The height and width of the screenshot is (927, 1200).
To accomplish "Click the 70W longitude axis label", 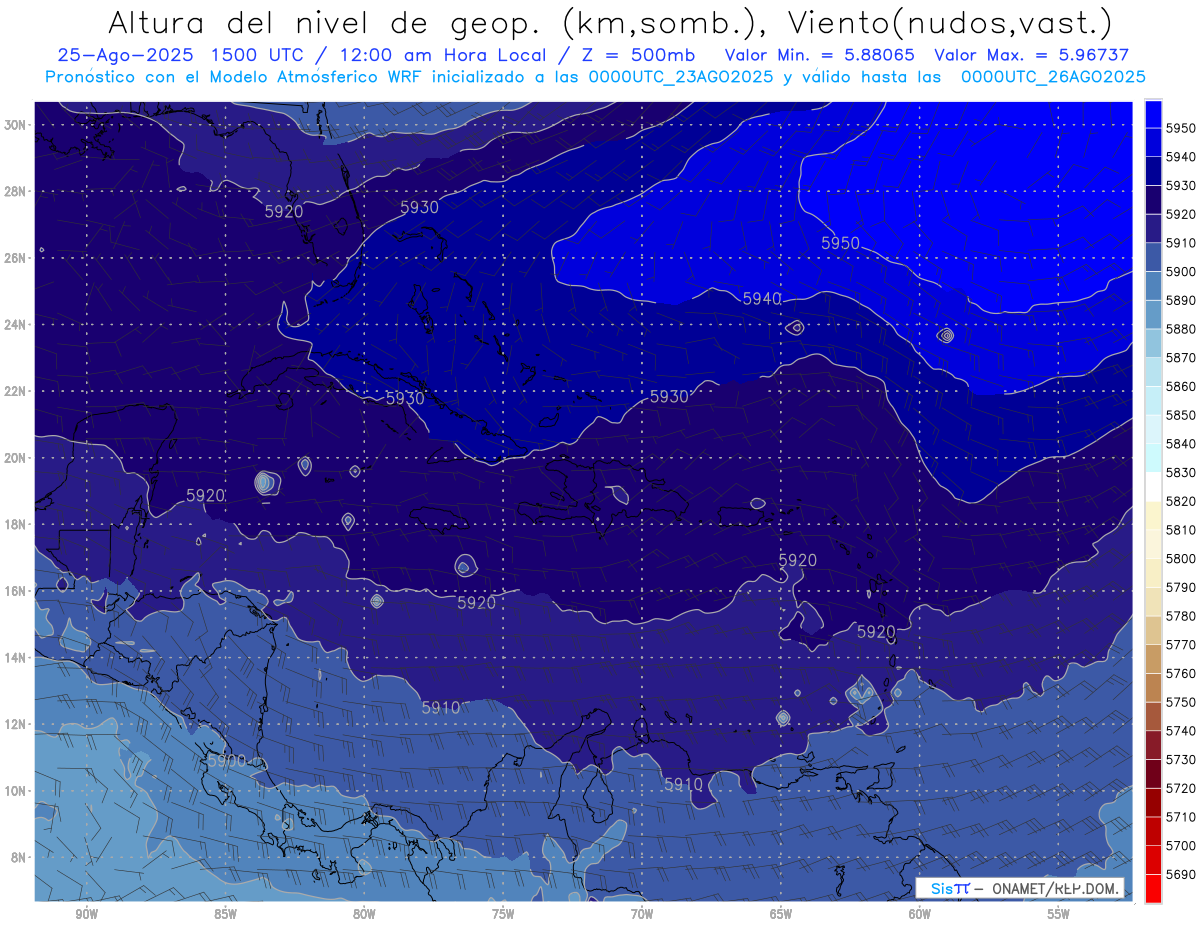I will 642,914.
